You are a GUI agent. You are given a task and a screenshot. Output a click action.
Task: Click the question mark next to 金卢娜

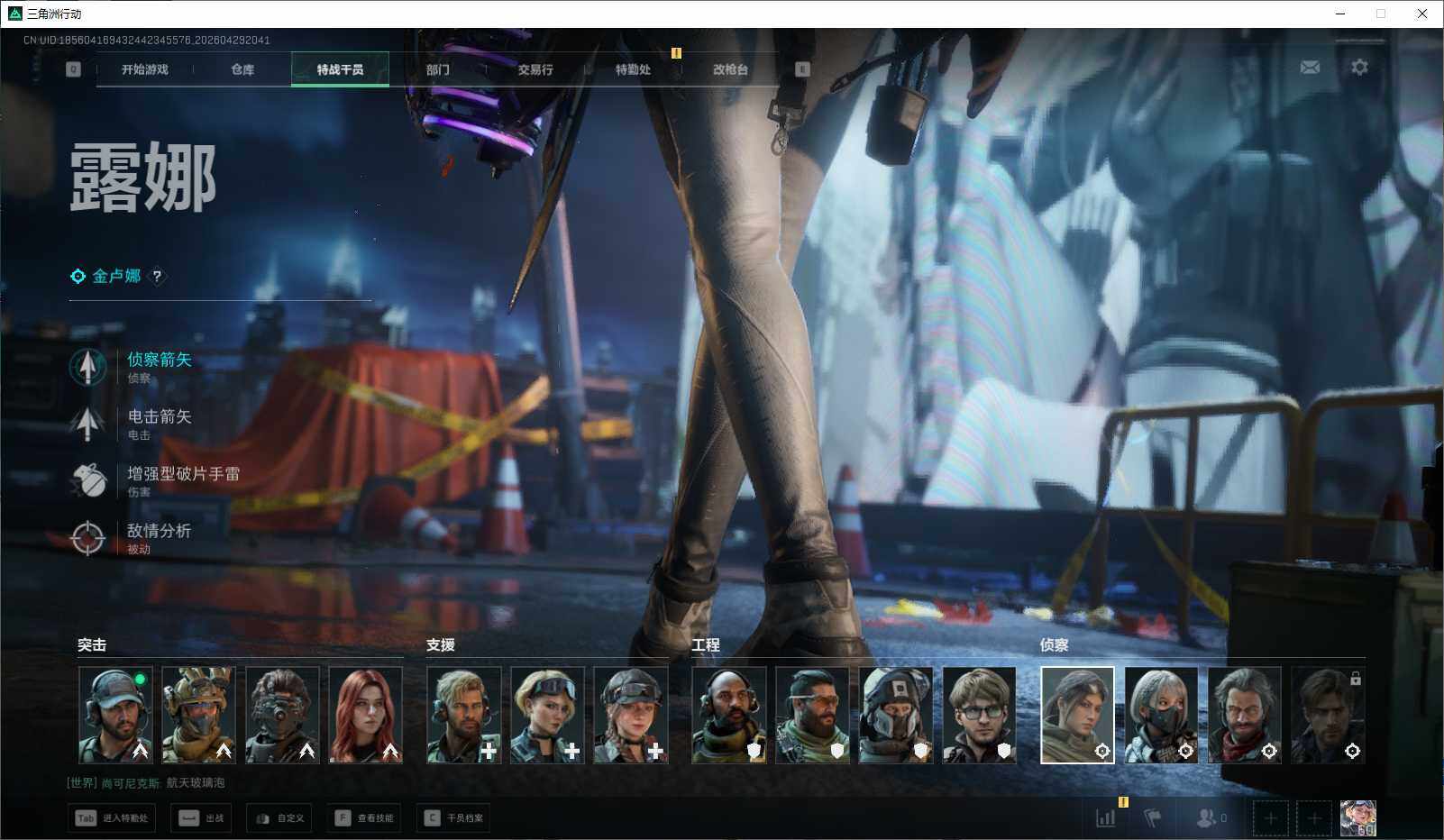158,277
